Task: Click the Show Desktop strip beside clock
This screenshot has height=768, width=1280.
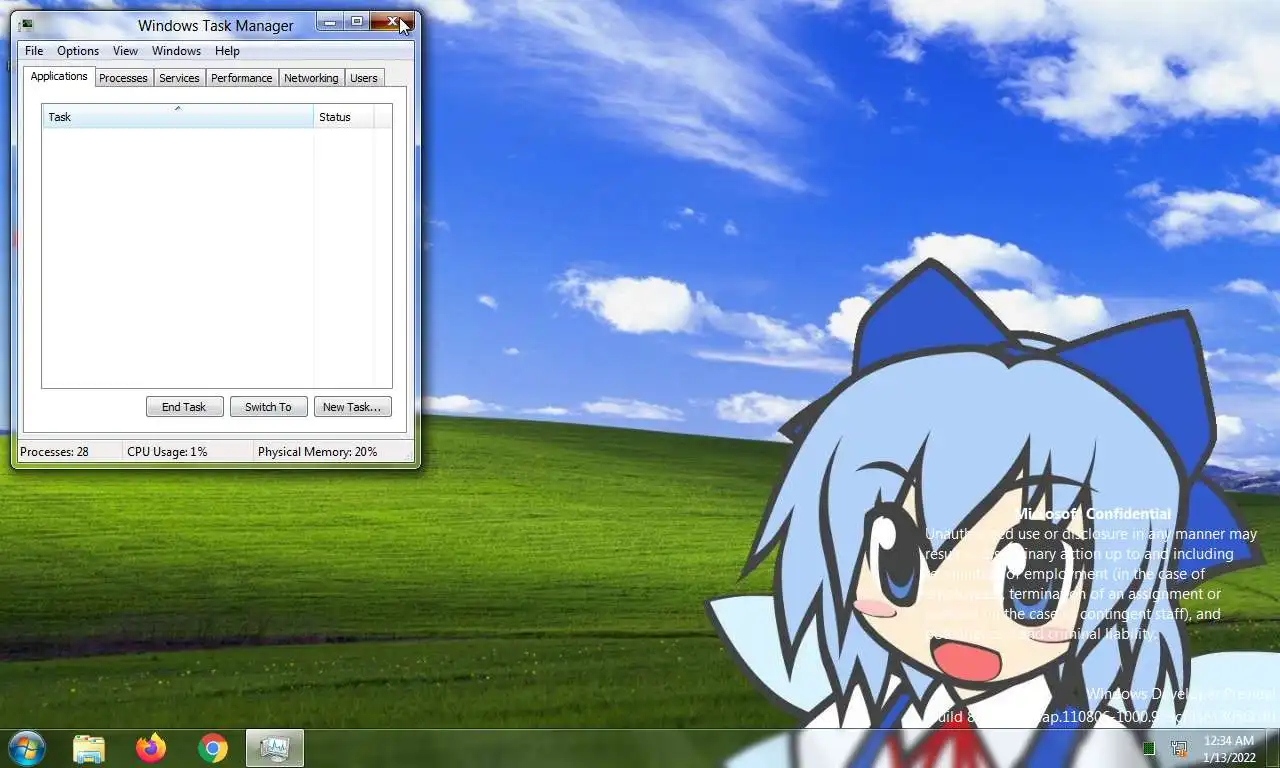Action: (1272, 749)
